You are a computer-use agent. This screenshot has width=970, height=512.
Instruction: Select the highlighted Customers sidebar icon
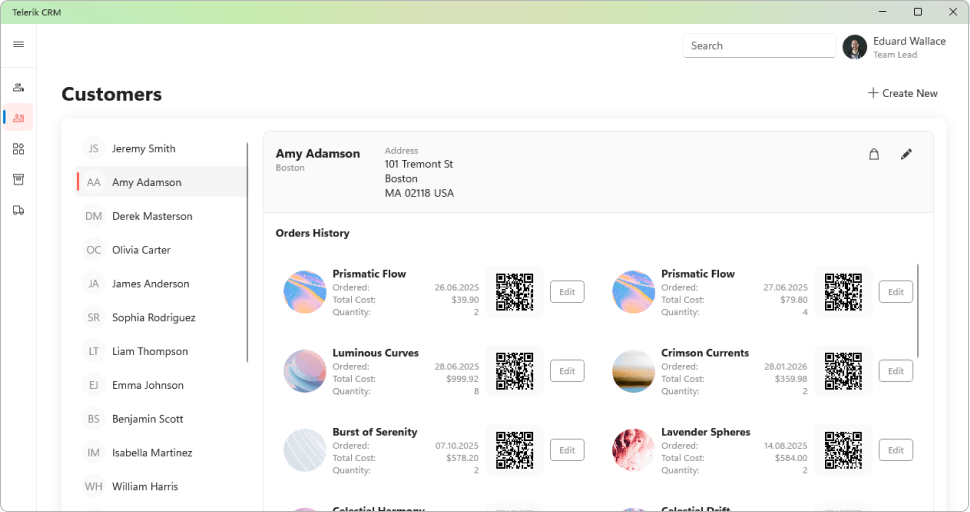pyautogui.click(x=19, y=117)
